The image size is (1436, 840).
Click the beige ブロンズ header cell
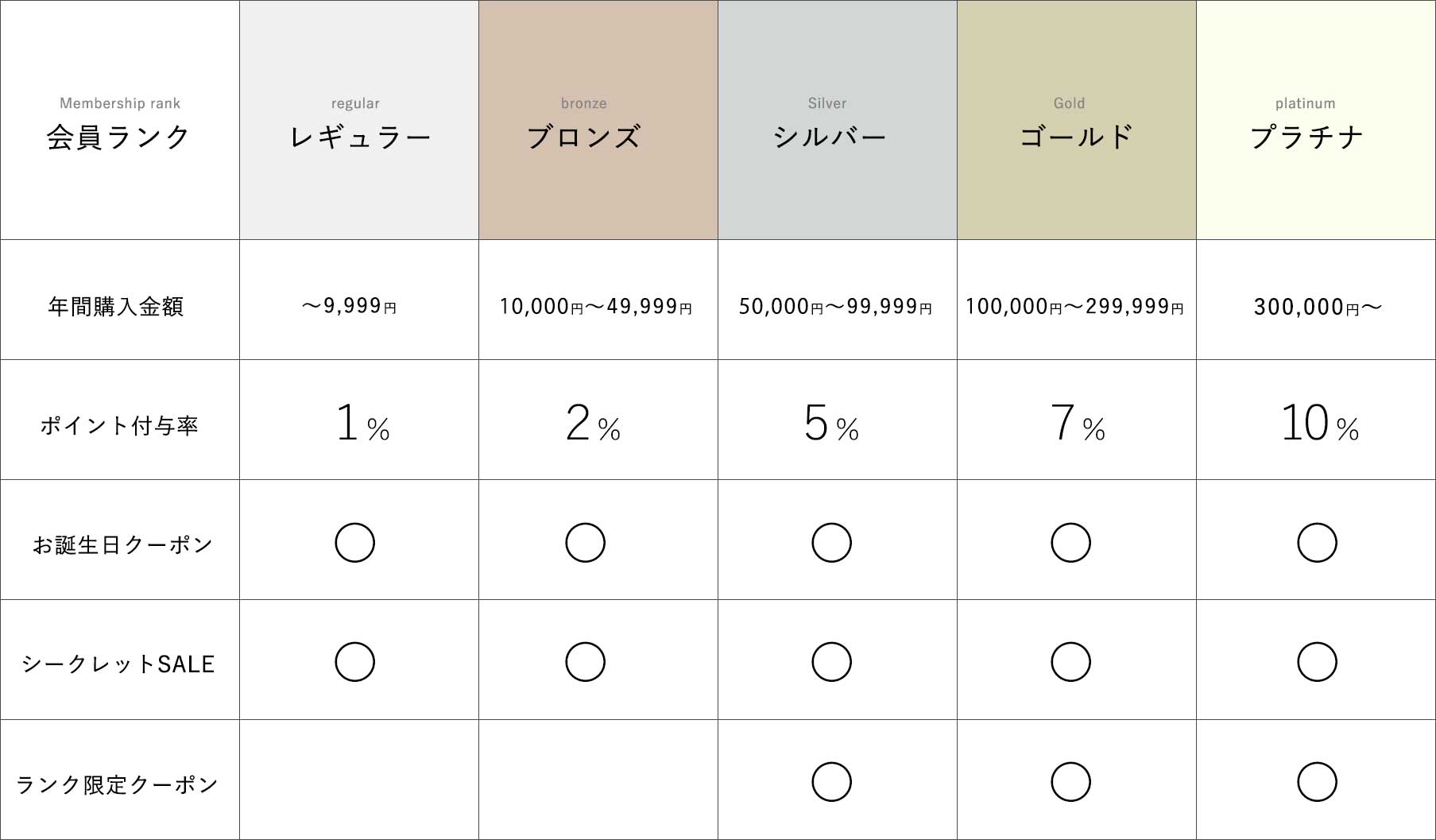coord(598,120)
